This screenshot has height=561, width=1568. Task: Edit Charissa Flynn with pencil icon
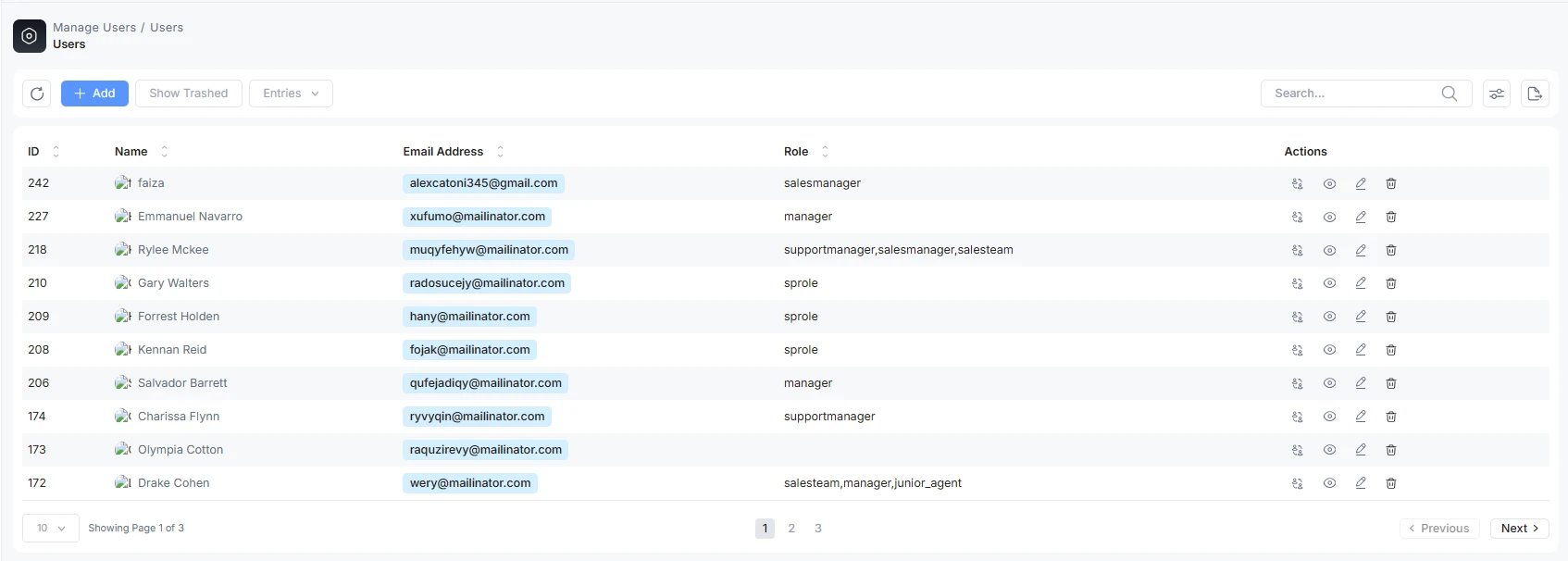pos(1361,417)
